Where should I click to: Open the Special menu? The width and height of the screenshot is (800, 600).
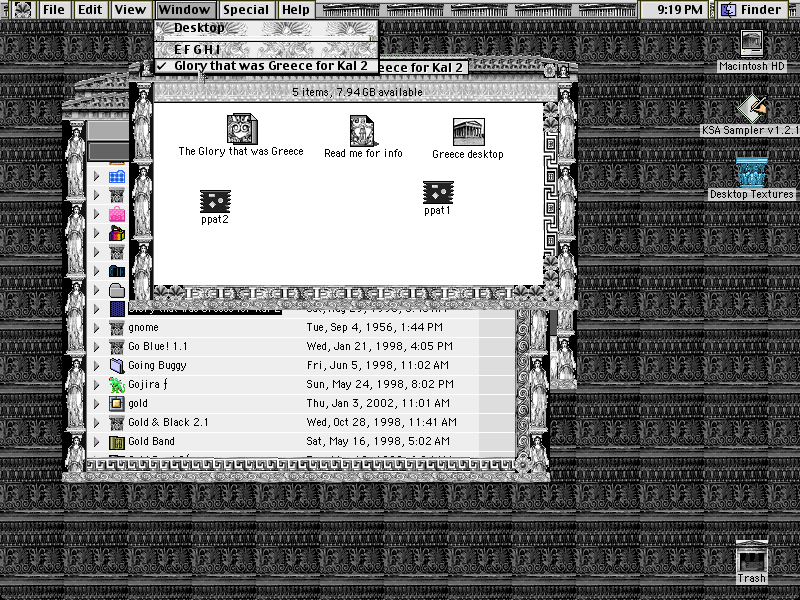(x=246, y=10)
